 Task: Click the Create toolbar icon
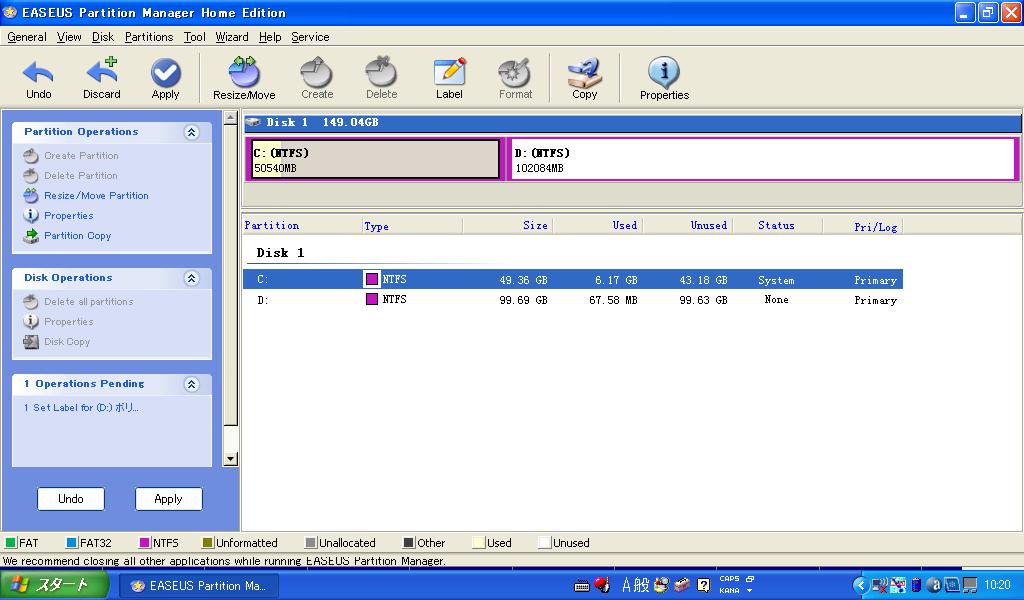click(317, 78)
